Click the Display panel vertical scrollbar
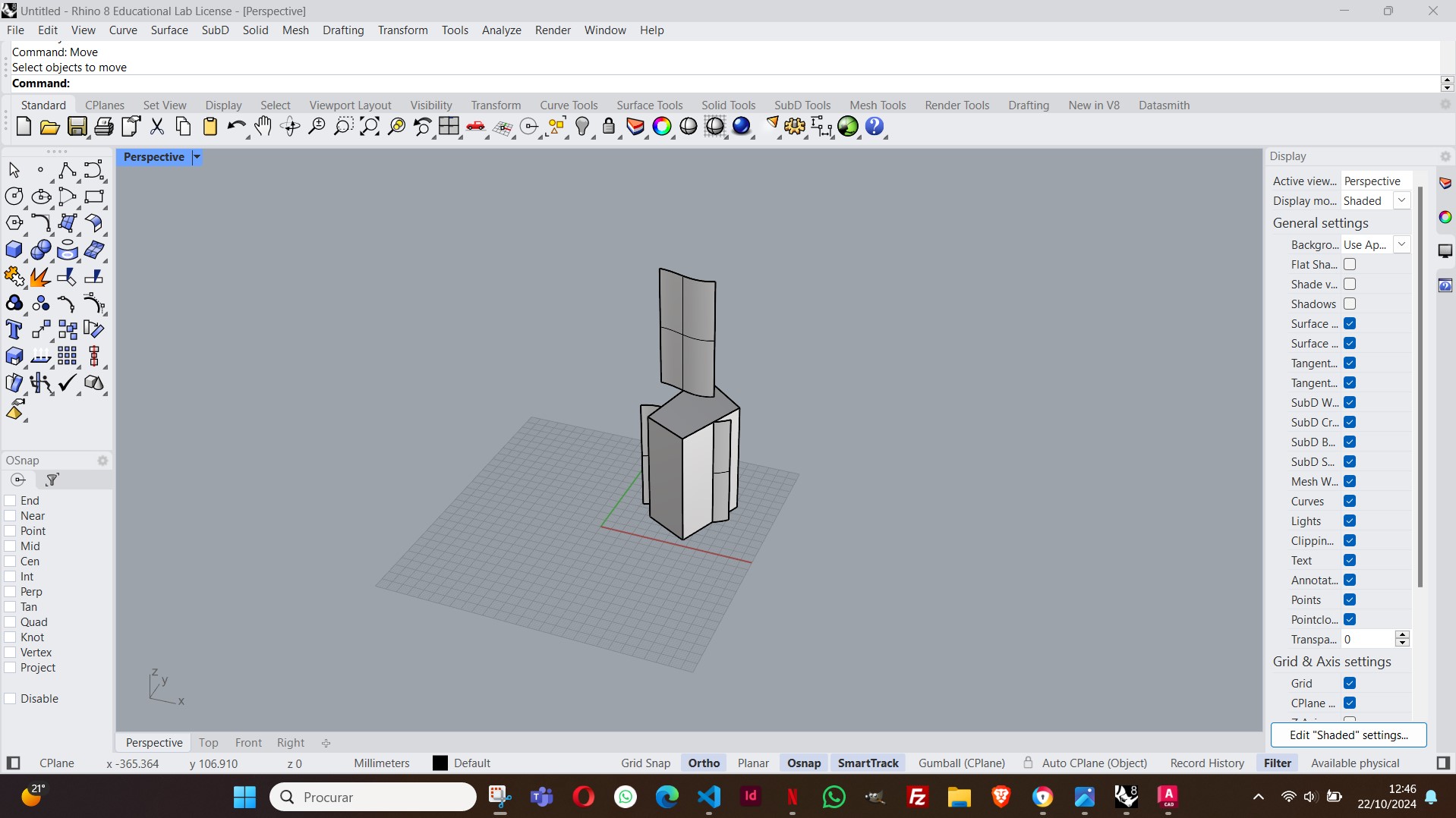 (x=1420, y=387)
